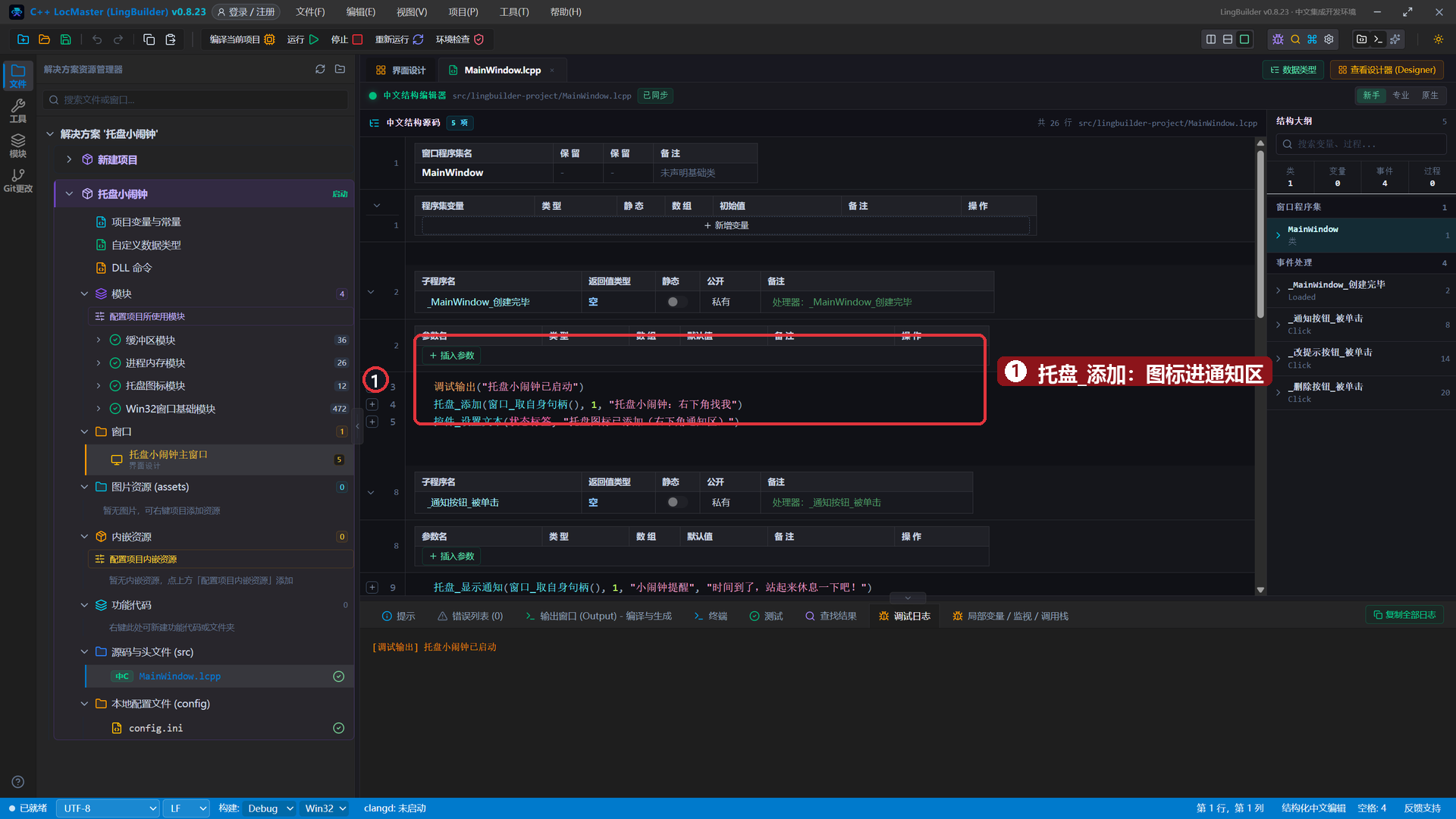Click the yellow search magnifier toolbar icon
The width and height of the screenshot is (1456, 819).
click(x=1295, y=39)
